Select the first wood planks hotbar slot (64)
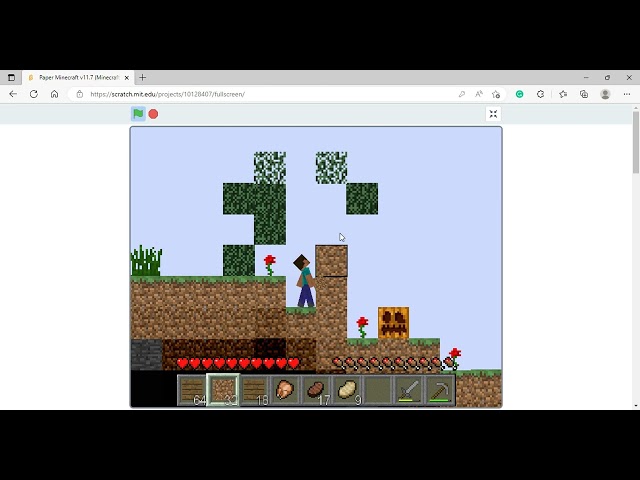 pyautogui.click(x=192, y=390)
